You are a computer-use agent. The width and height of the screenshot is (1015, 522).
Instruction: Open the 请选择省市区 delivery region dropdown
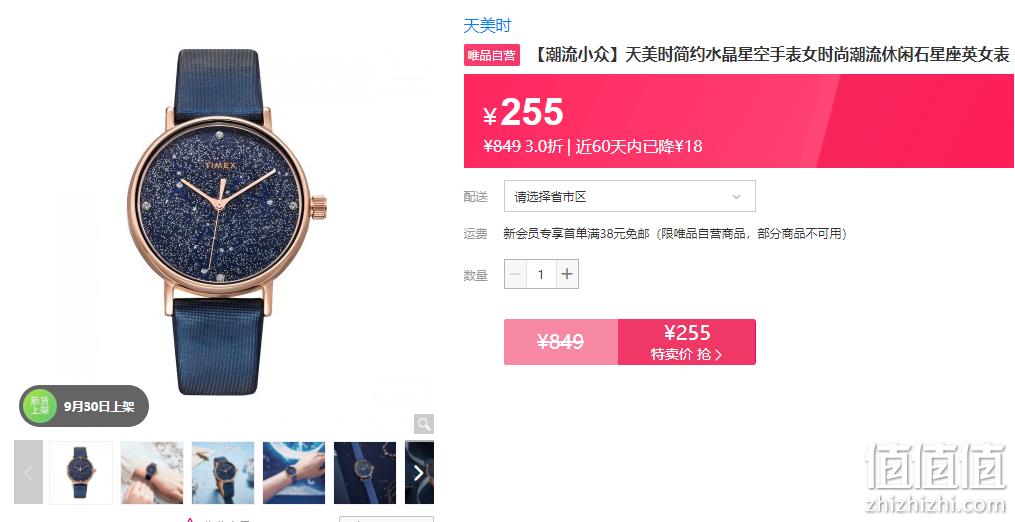pyautogui.click(x=630, y=196)
